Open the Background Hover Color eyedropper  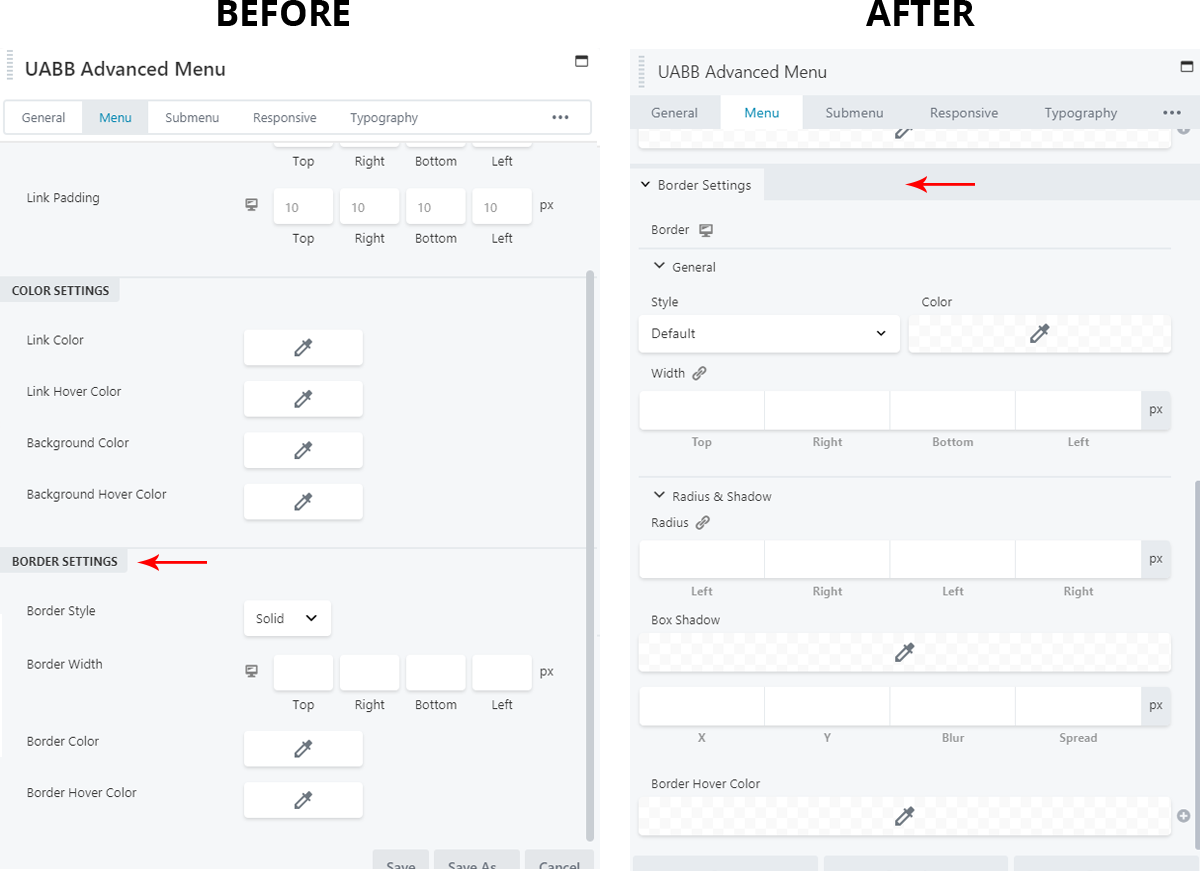click(303, 501)
